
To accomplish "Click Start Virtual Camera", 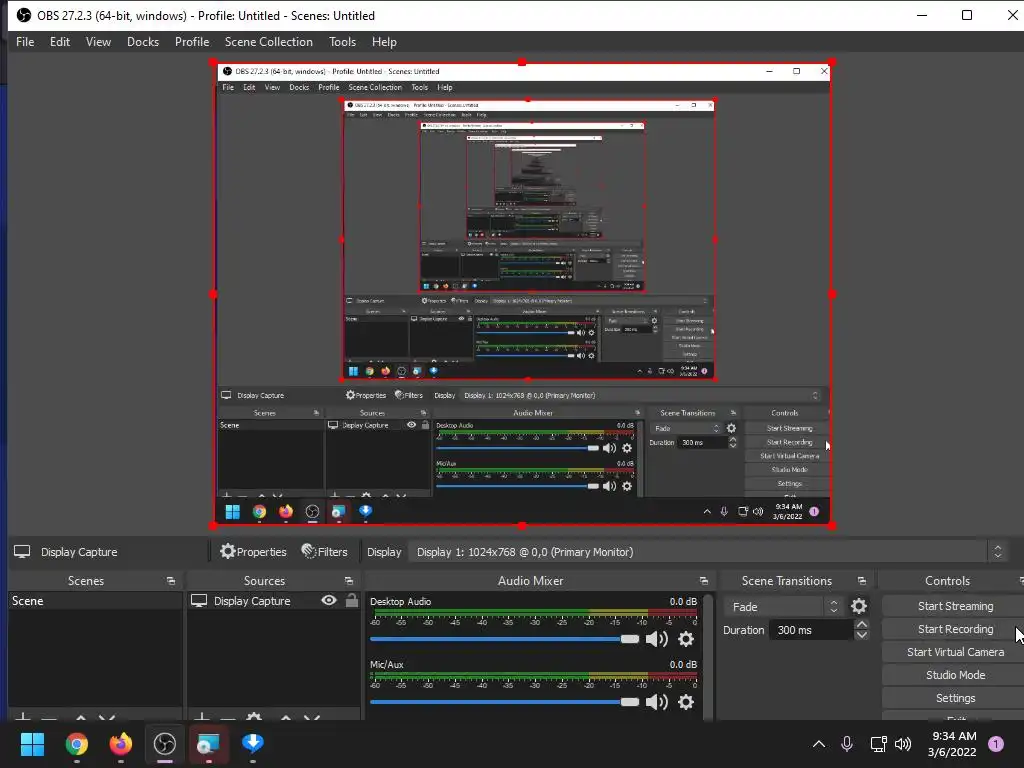I will coord(955,652).
